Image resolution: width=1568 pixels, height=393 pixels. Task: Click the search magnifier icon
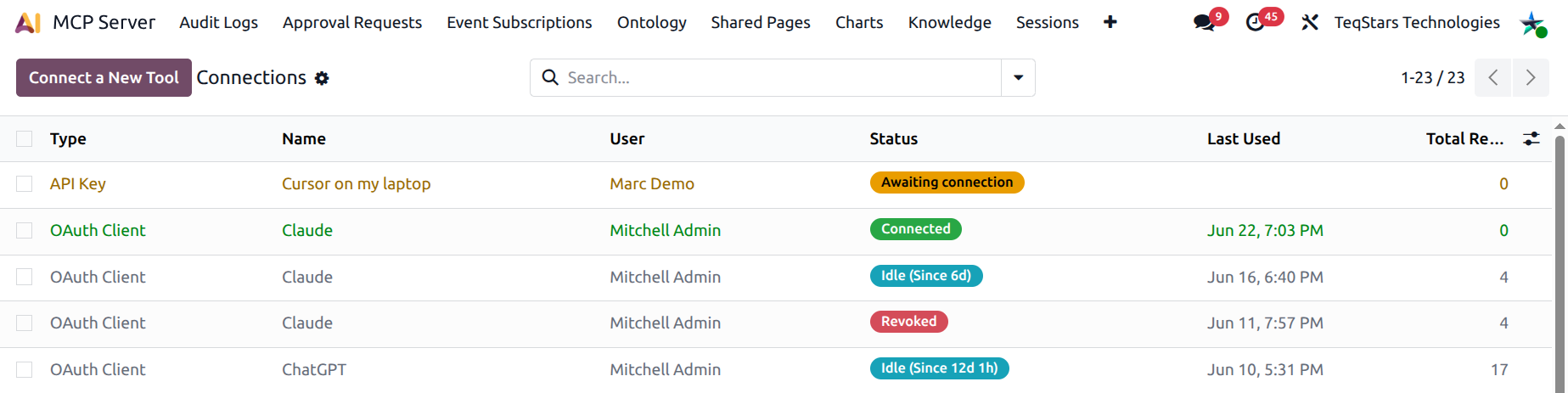point(550,77)
